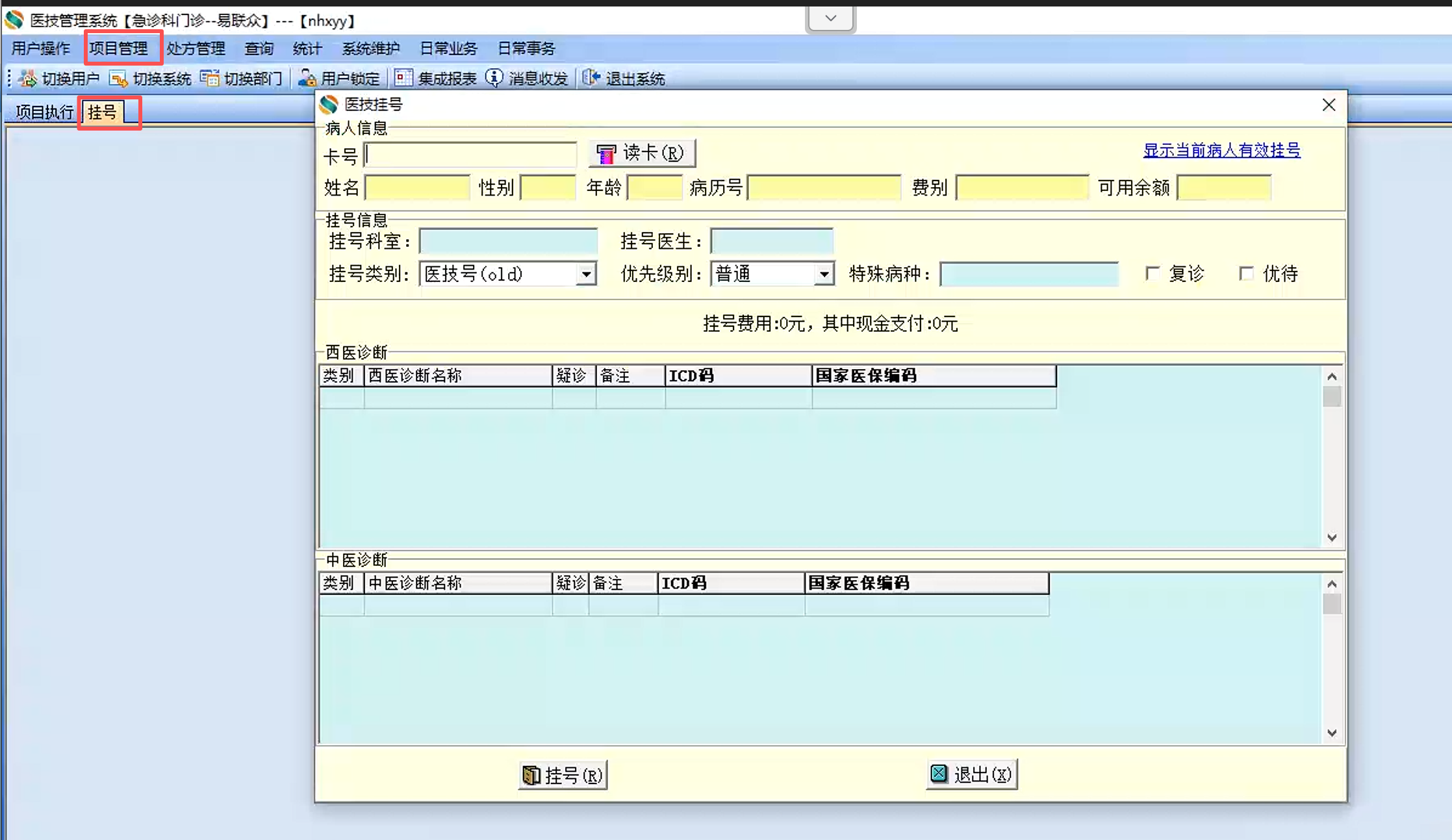Click the 切换系统 toolbar icon
Viewport: 1452px width, 840px height.
point(118,79)
